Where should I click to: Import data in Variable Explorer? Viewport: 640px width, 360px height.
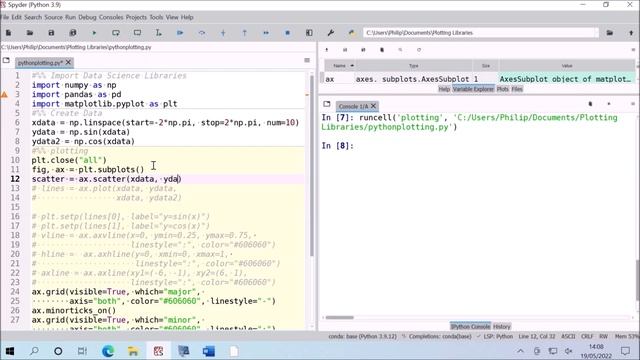click(x=327, y=50)
